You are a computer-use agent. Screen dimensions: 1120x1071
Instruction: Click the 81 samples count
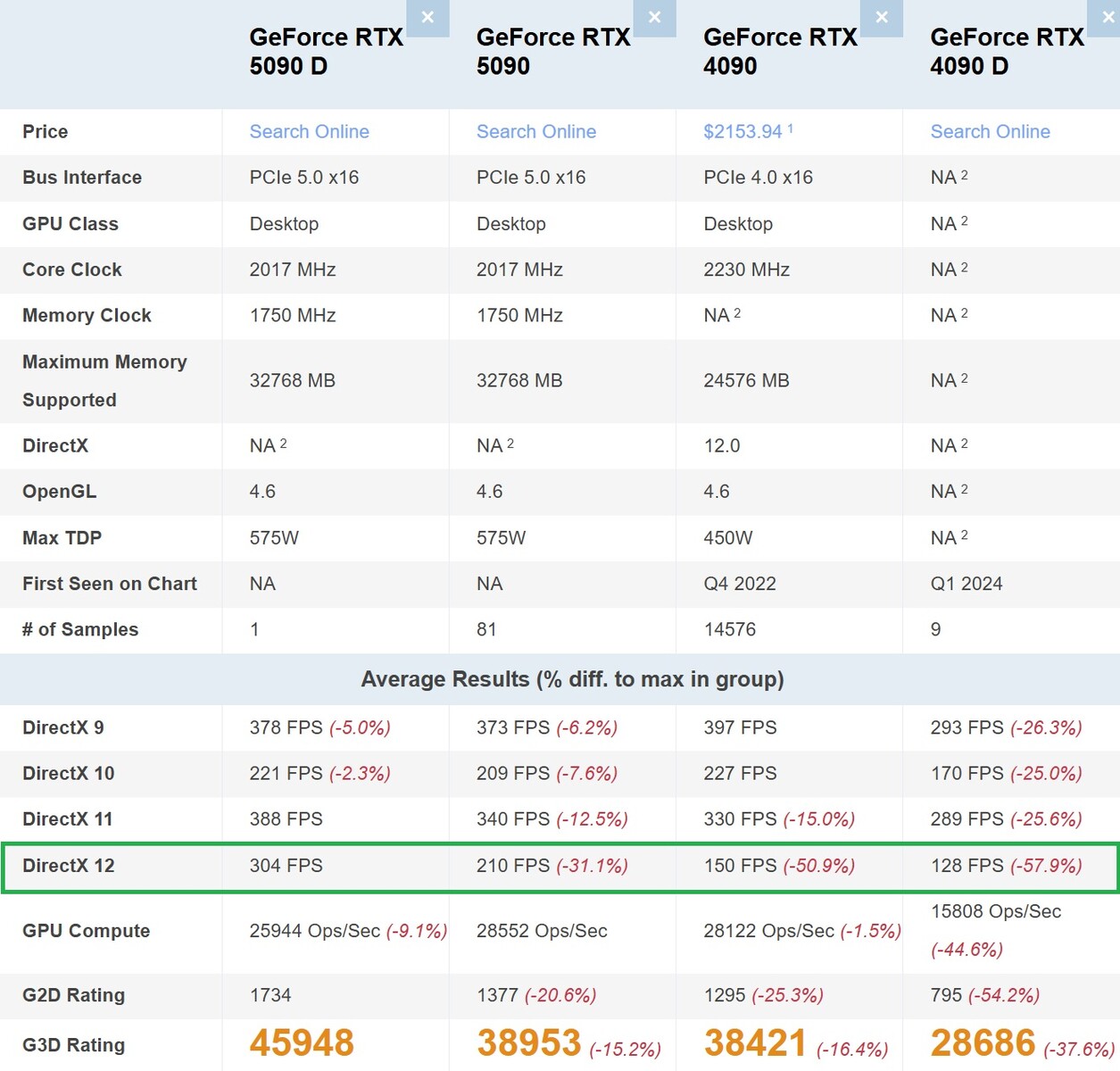pos(486,630)
